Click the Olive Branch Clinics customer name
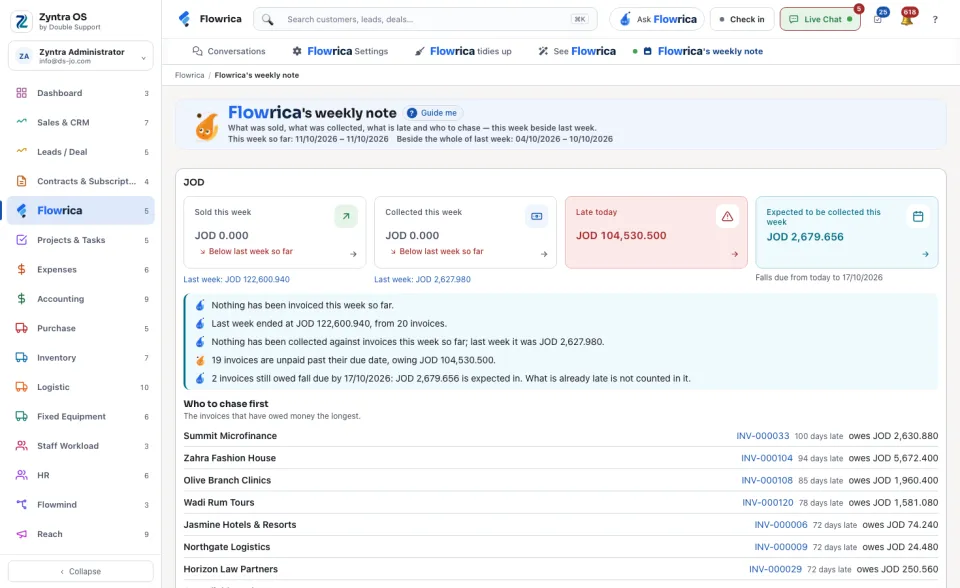This screenshot has width=960, height=588. [227, 481]
